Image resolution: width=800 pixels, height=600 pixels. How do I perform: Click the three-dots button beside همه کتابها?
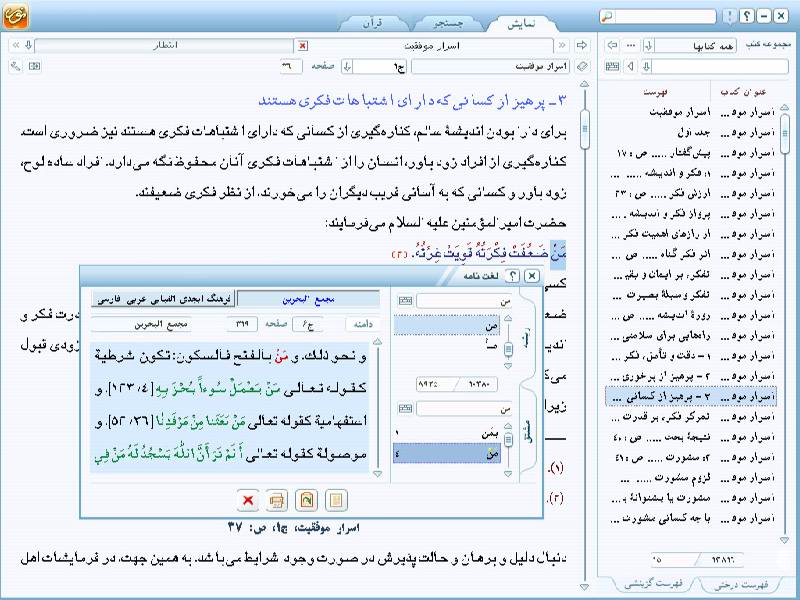631,45
